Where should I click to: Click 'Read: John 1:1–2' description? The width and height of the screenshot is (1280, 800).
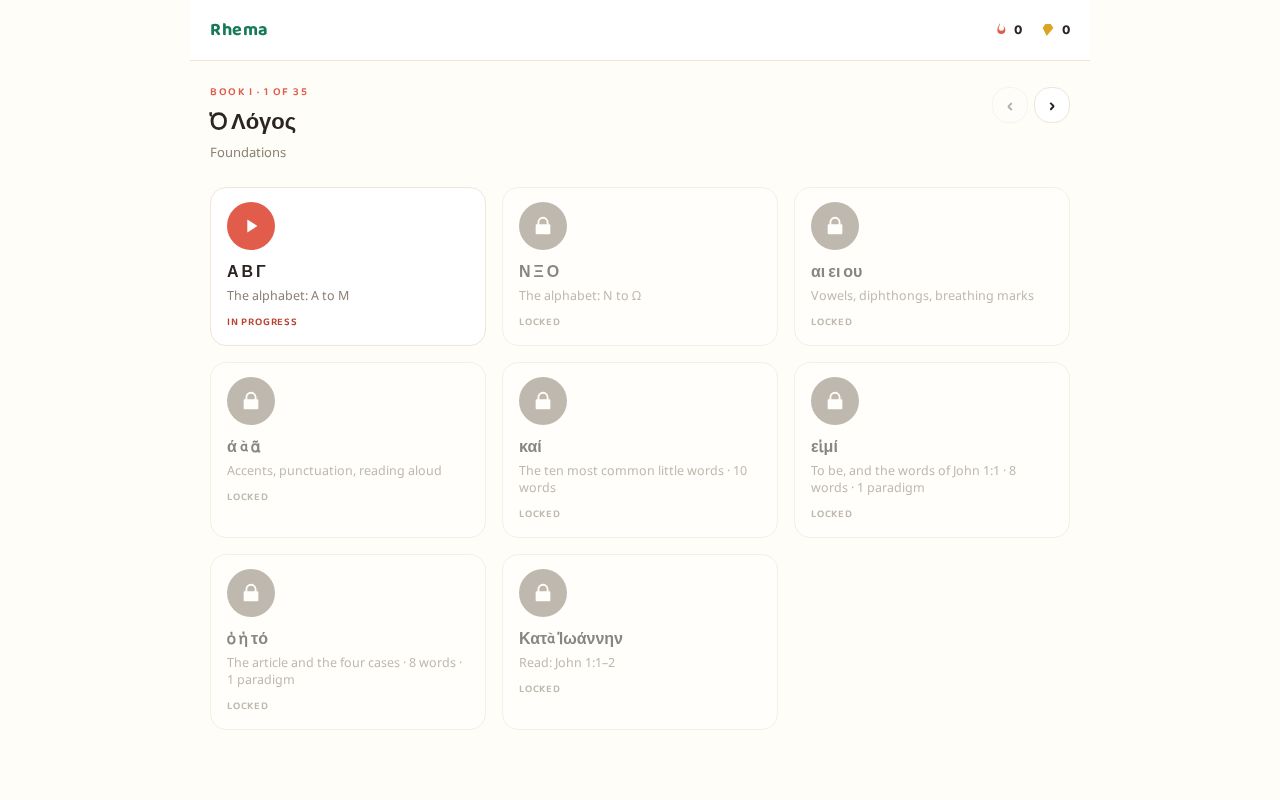point(567,663)
